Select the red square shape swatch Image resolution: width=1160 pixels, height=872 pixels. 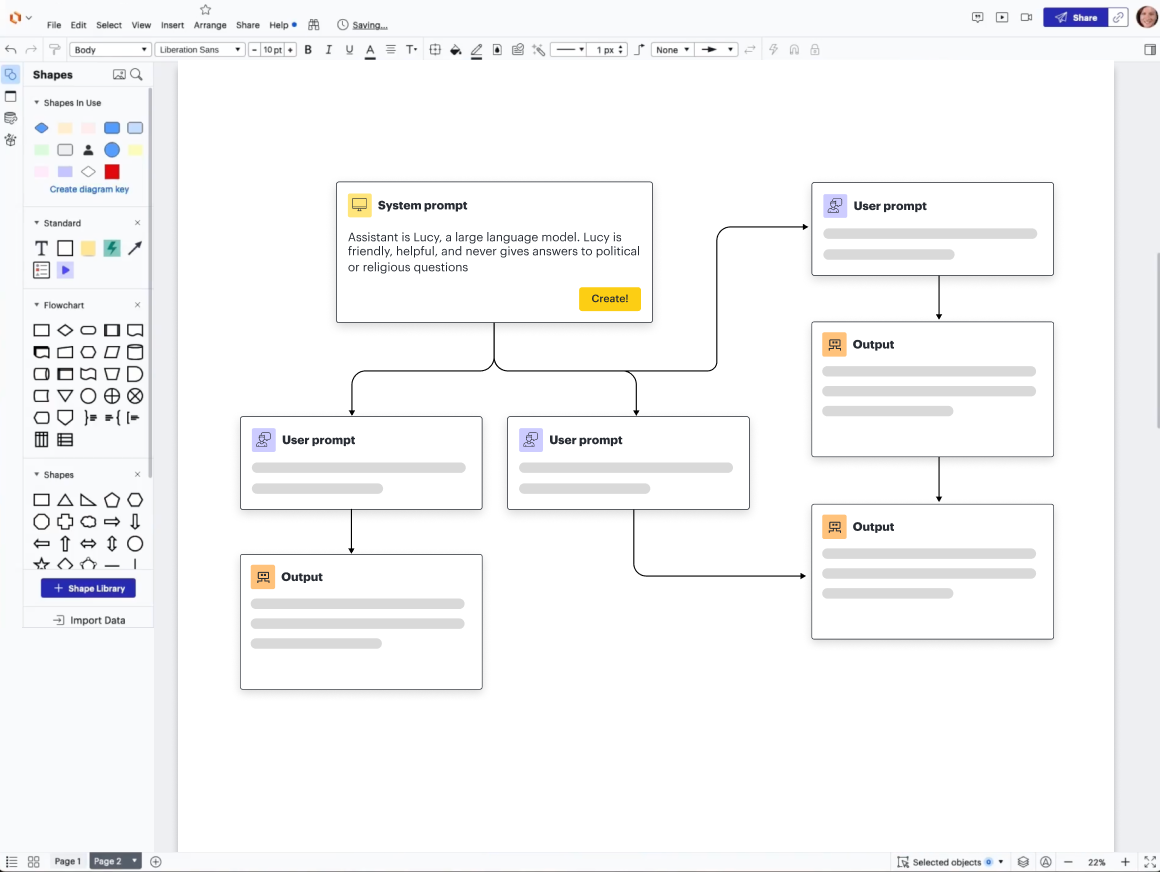112,172
